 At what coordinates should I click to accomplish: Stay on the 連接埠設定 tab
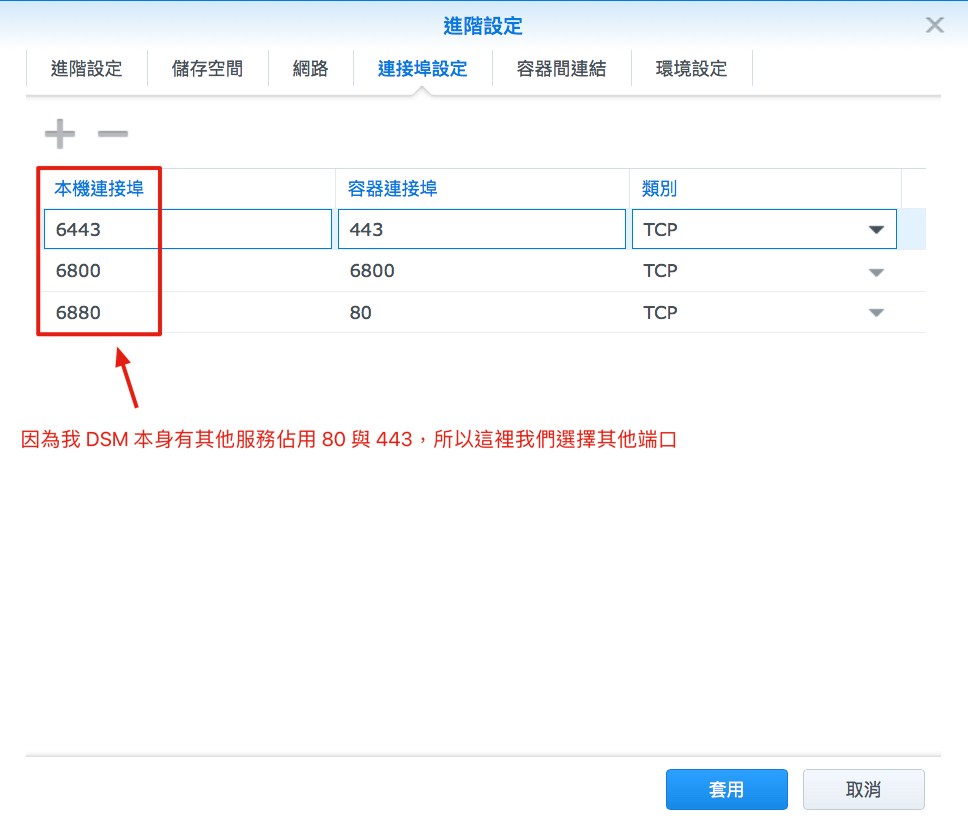click(421, 68)
